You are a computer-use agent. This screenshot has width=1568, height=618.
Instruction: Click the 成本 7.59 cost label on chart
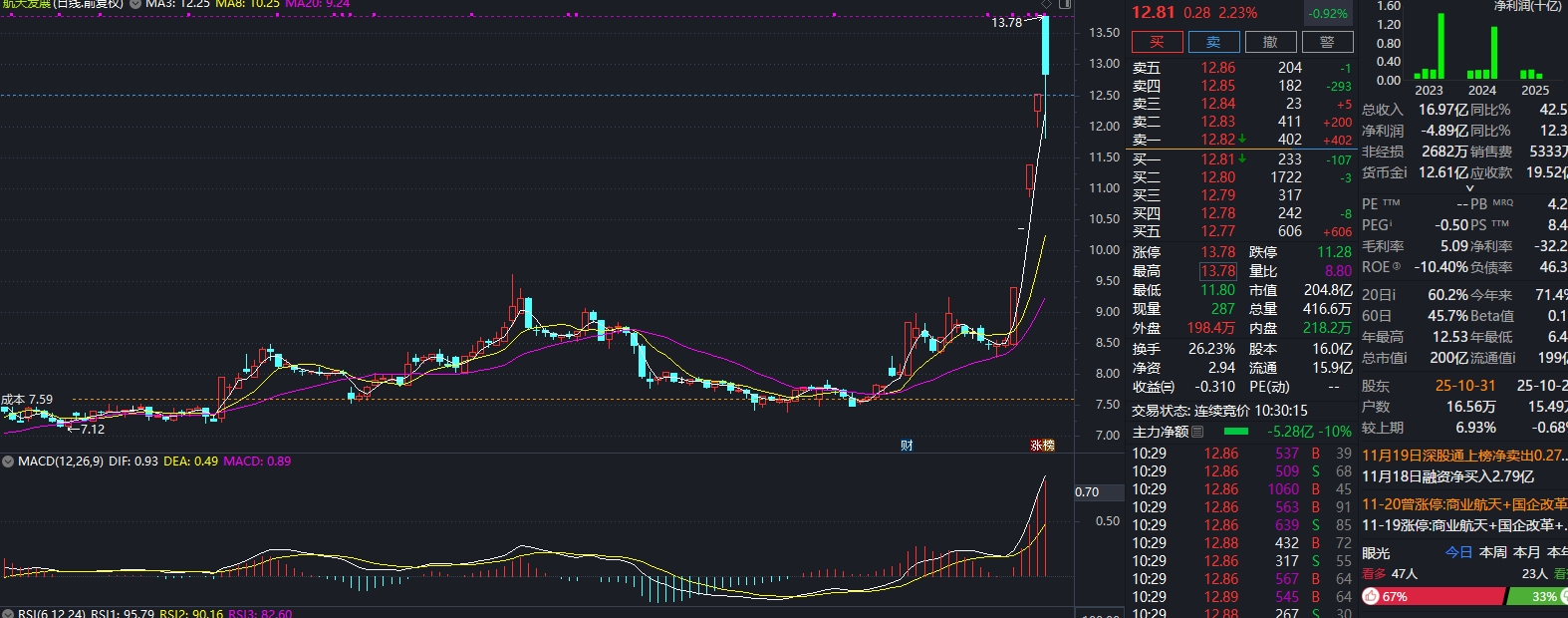[x=27, y=400]
